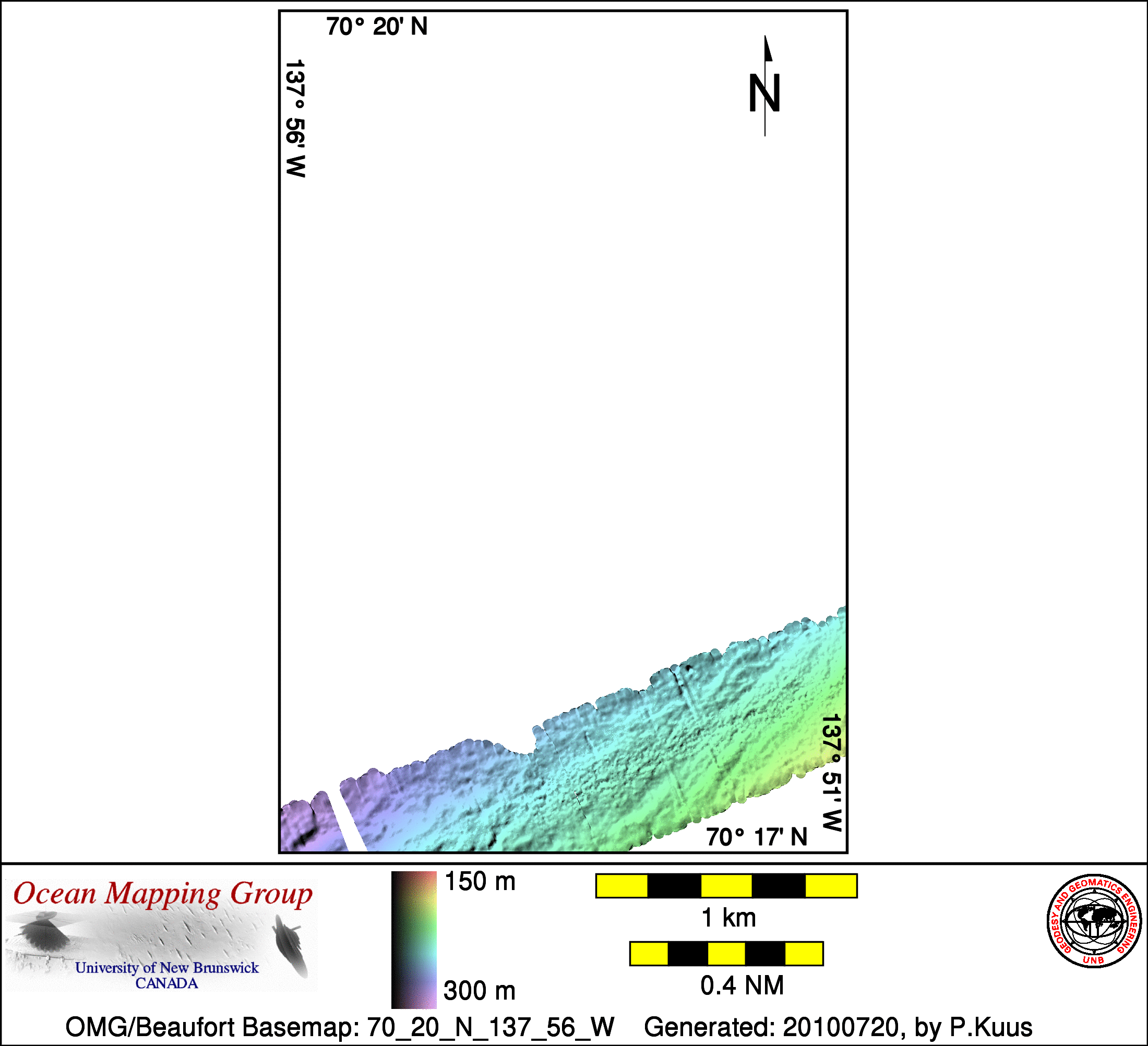
Task: Click the 70° 20' N latitude label
Action: (376, 27)
